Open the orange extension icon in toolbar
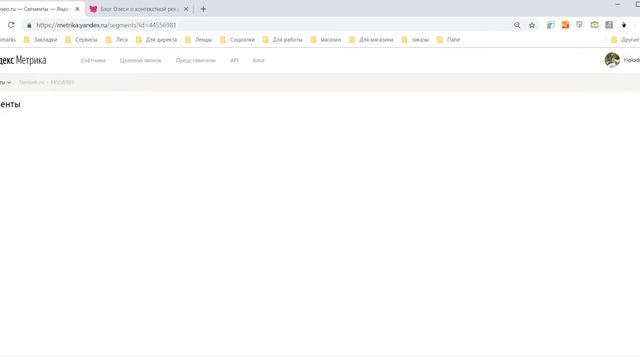 click(565, 25)
